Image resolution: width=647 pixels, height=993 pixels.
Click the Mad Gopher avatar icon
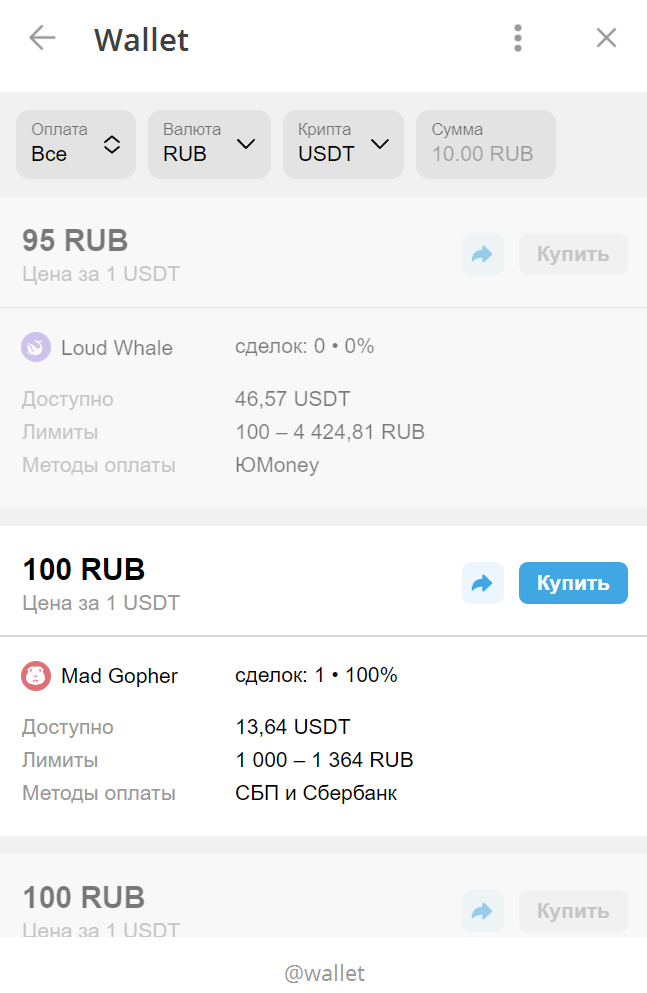tap(36, 676)
